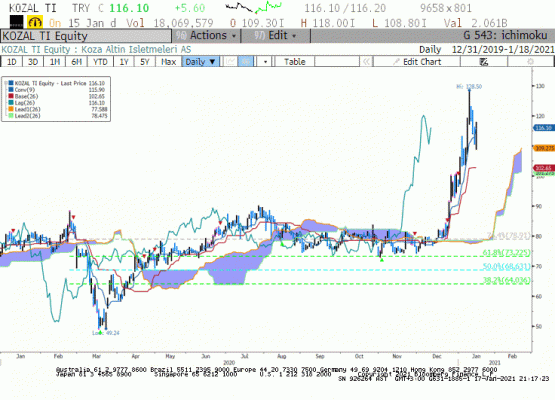Select the candle chart type icon

246,62
